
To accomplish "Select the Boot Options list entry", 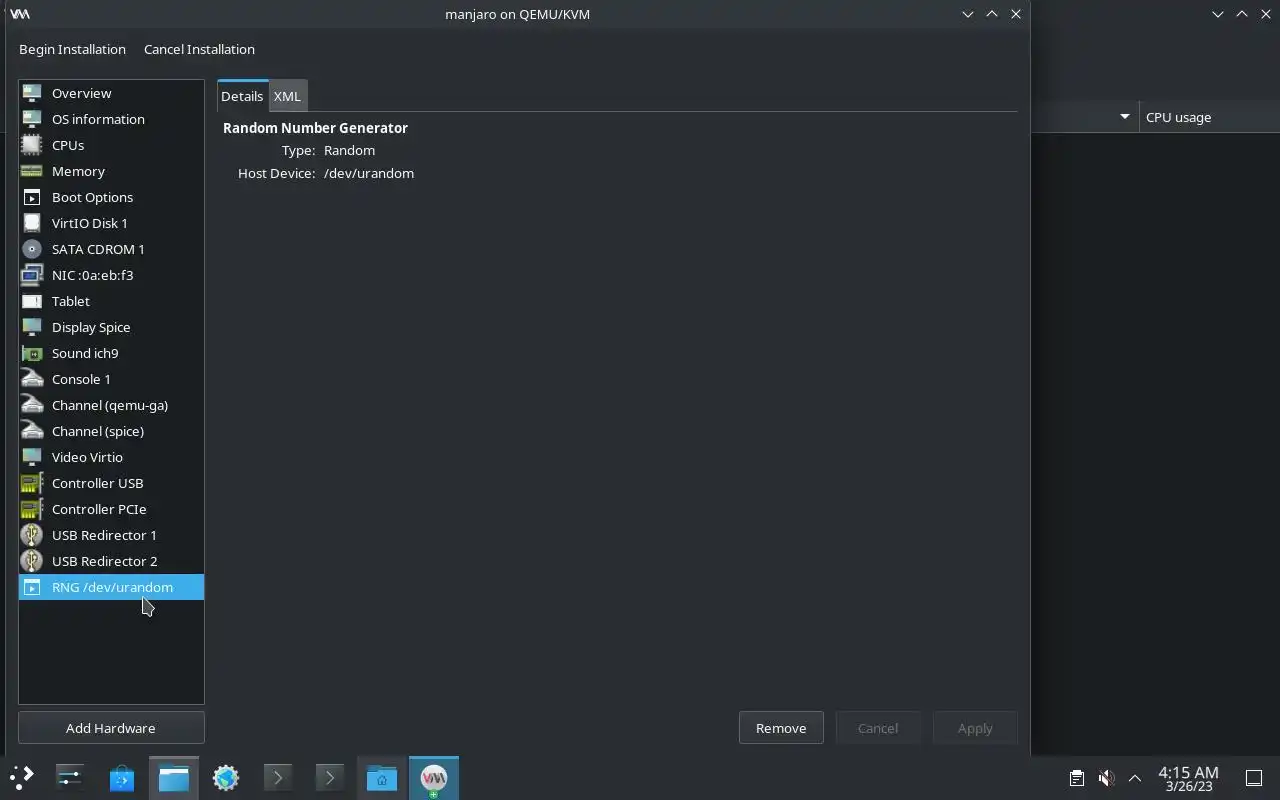I will [x=111, y=197].
